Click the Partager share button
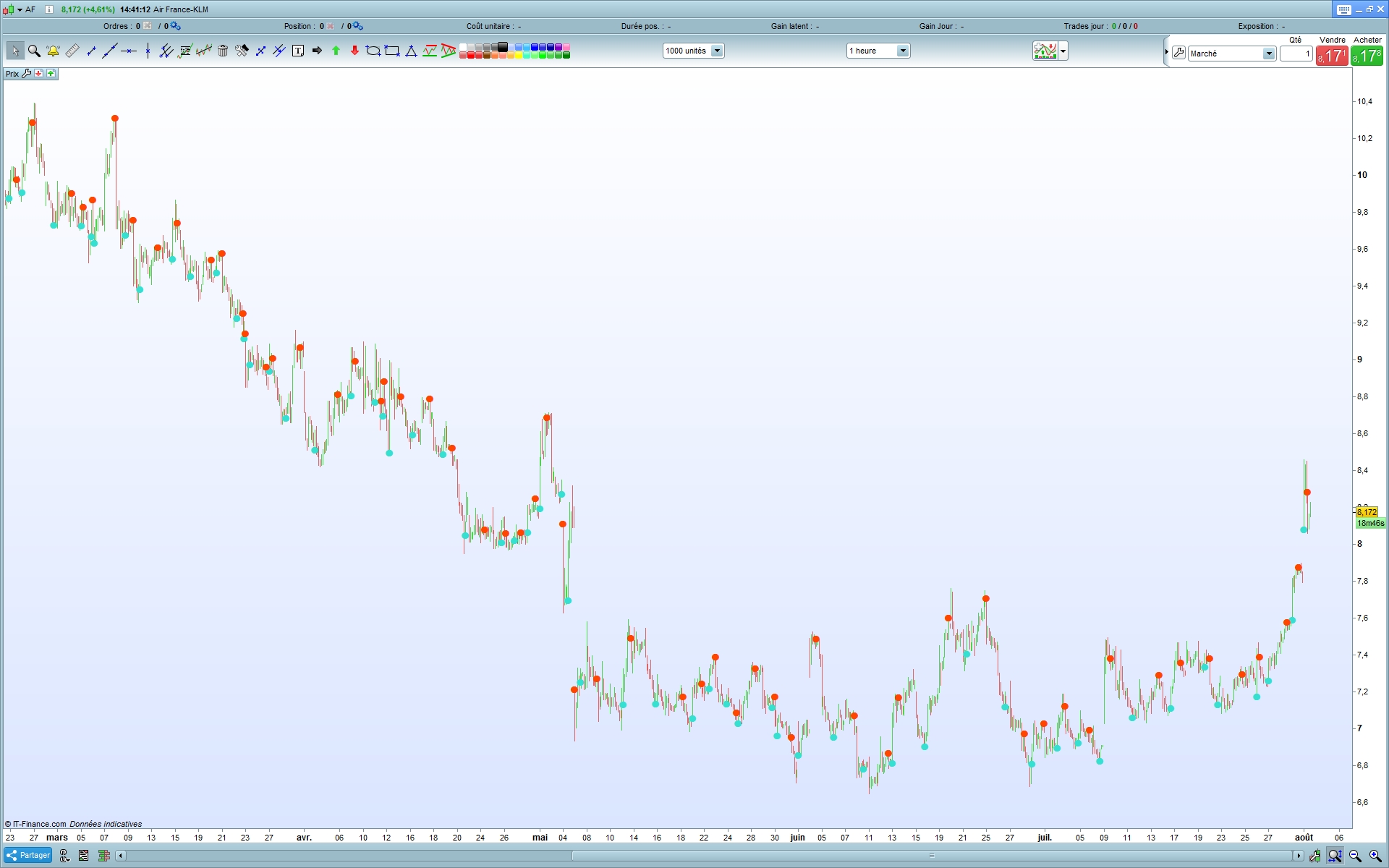The height and width of the screenshot is (868, 1389). [28, 856]
